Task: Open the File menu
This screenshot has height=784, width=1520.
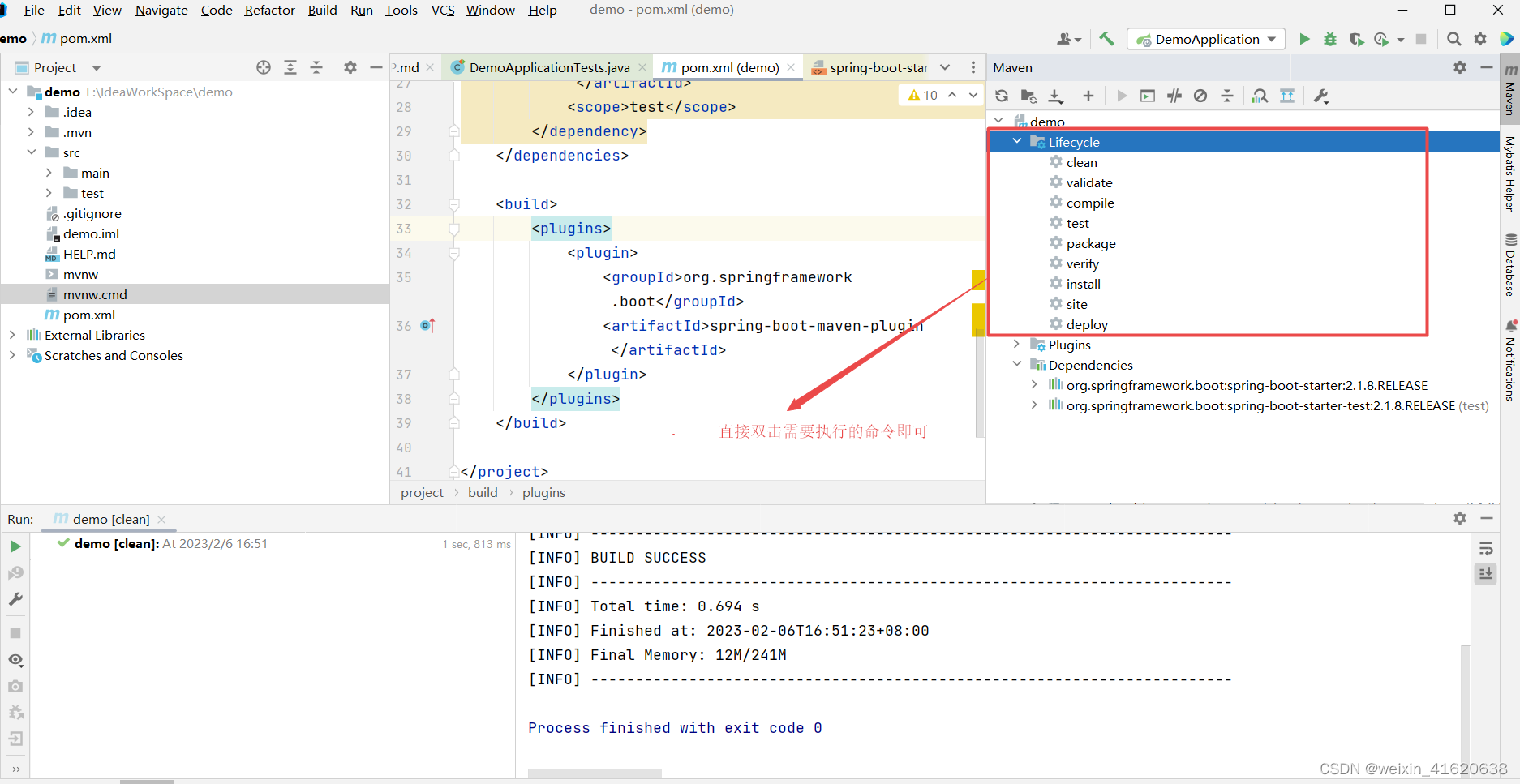Action: (x=34, y=10)
